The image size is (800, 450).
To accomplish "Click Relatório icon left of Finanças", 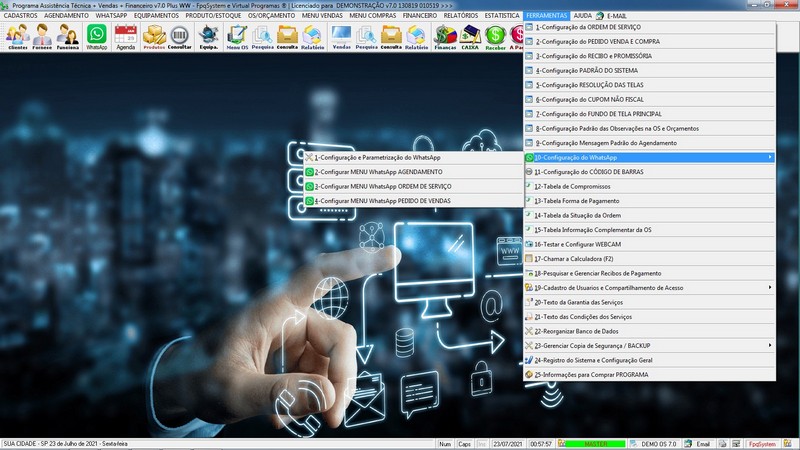I will (416, 37).
